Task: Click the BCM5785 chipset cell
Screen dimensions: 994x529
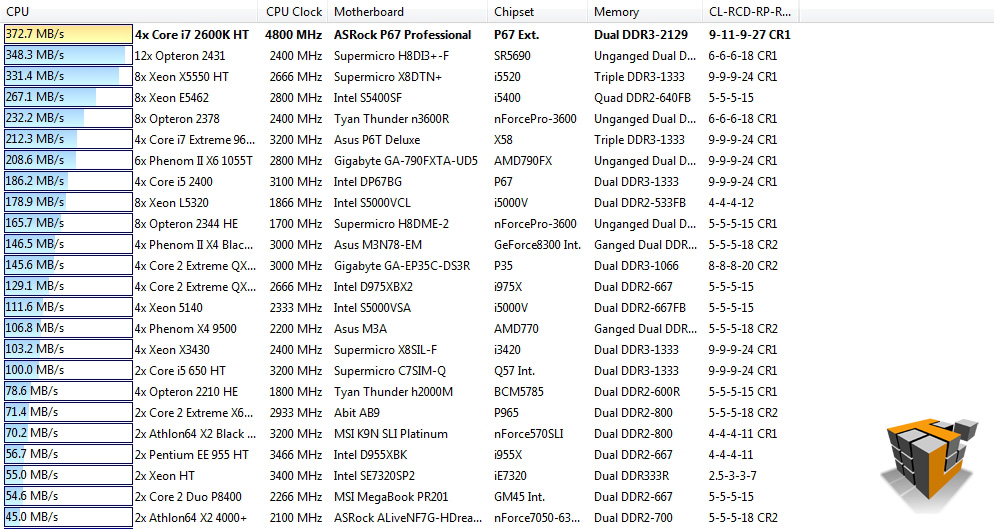Action: pos(519,392)
